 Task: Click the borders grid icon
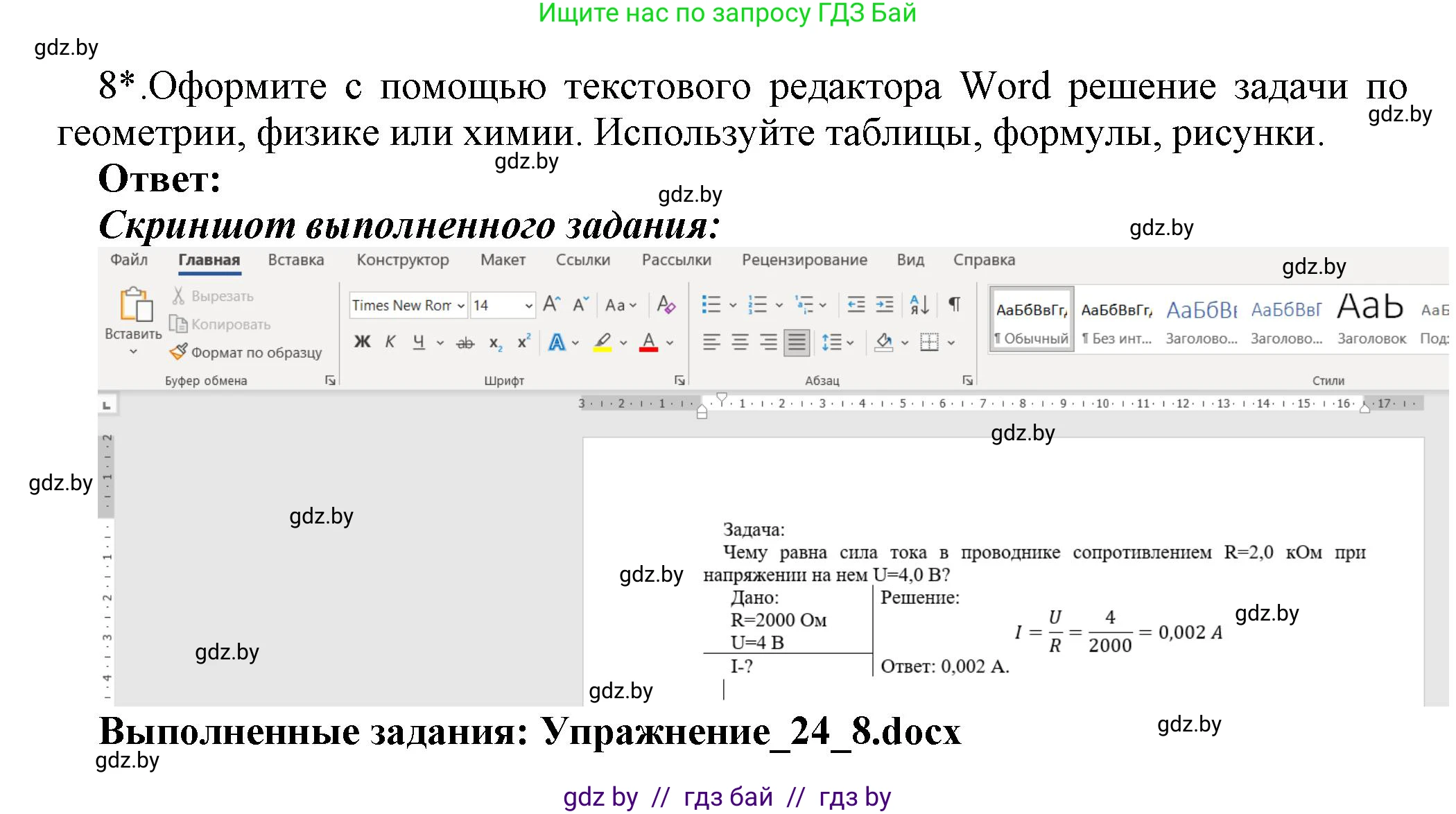[929, 342]
